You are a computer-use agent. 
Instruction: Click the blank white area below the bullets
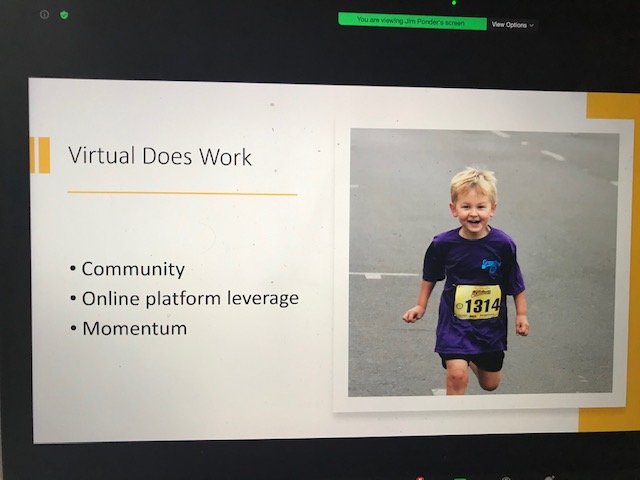pyautogui.click(x=180, y=390)
